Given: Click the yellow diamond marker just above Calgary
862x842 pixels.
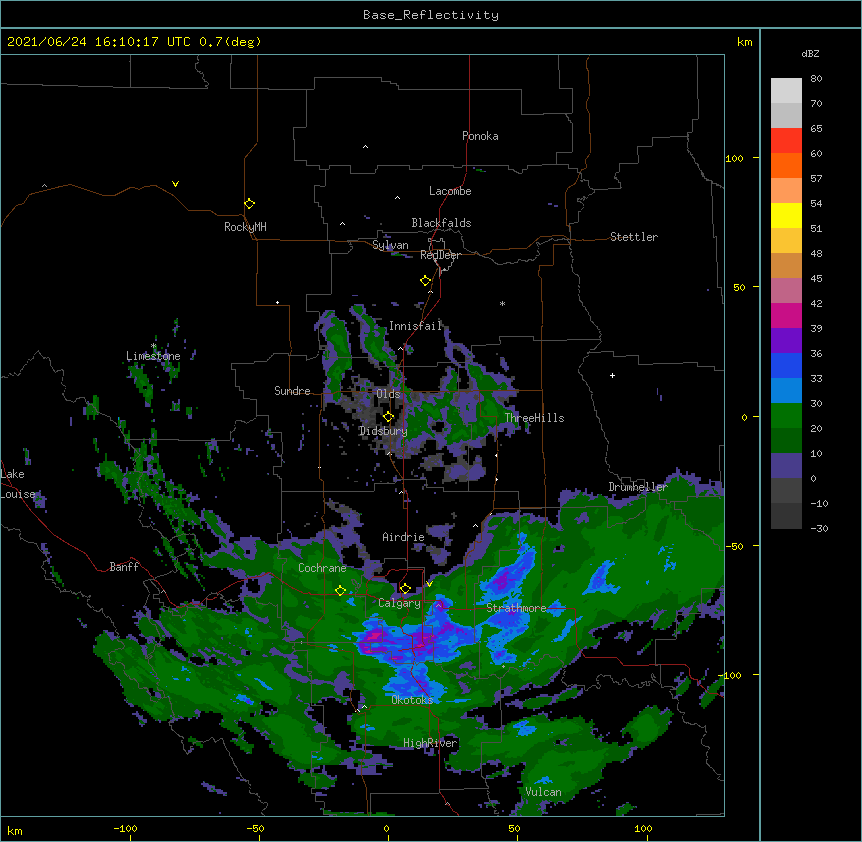Looking at the screenshot, I should (x=406, y=589).
